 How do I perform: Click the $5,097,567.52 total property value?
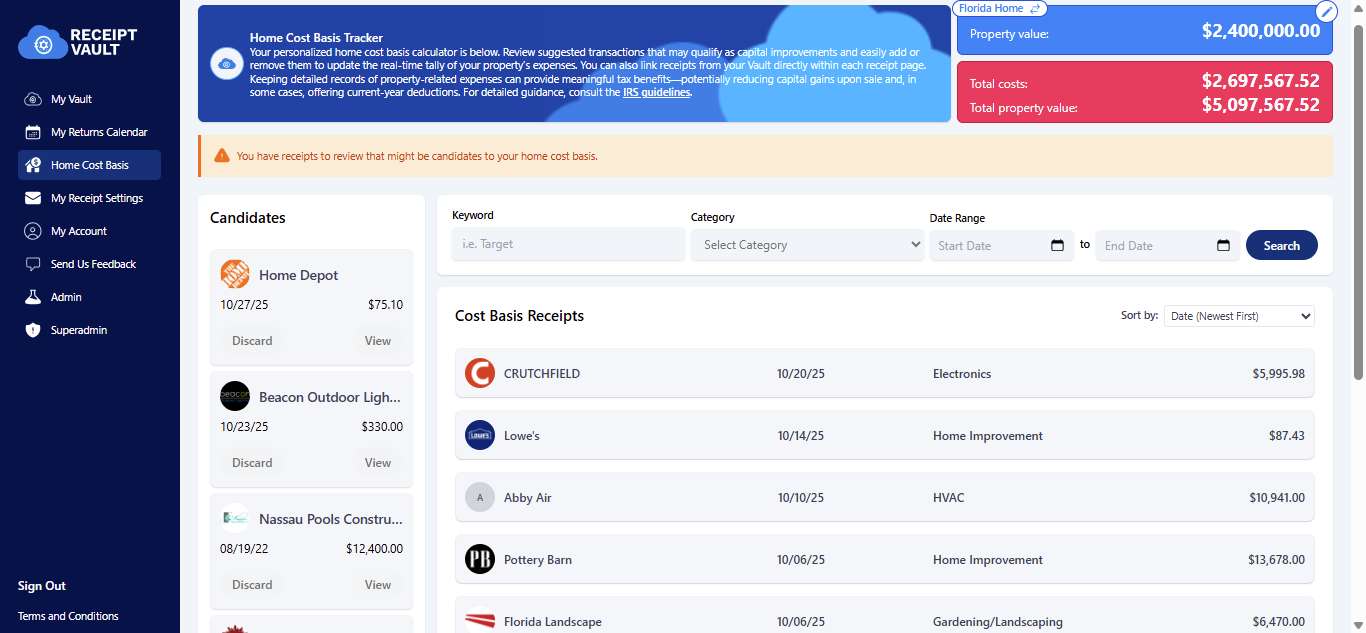tap(1260, 105)
